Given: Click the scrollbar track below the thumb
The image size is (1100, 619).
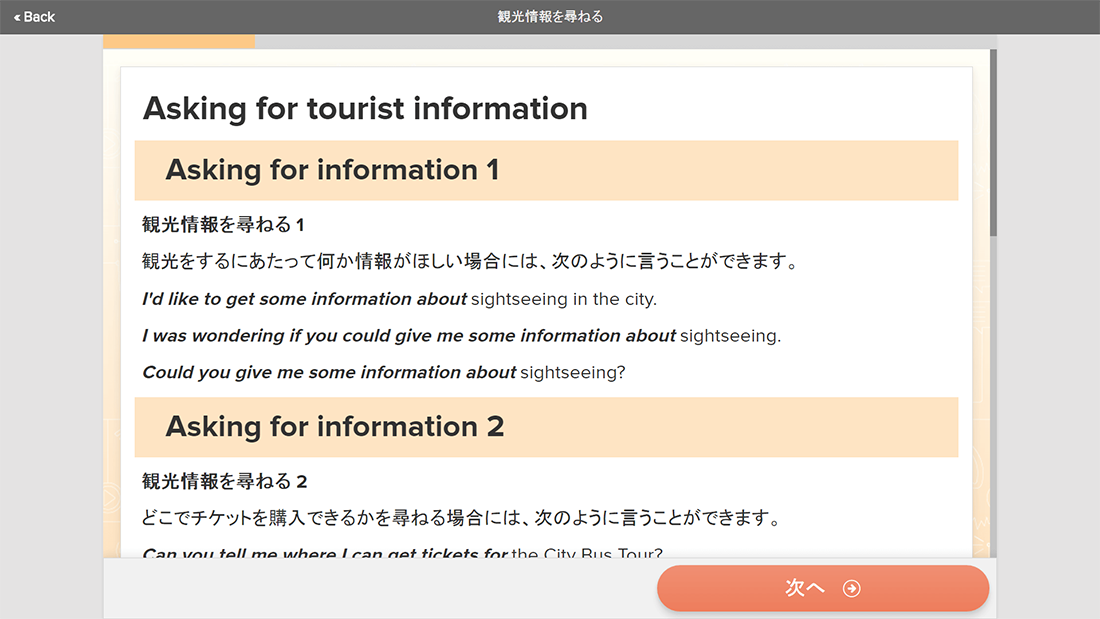Looking at the screenshot, I should [993, 400].
